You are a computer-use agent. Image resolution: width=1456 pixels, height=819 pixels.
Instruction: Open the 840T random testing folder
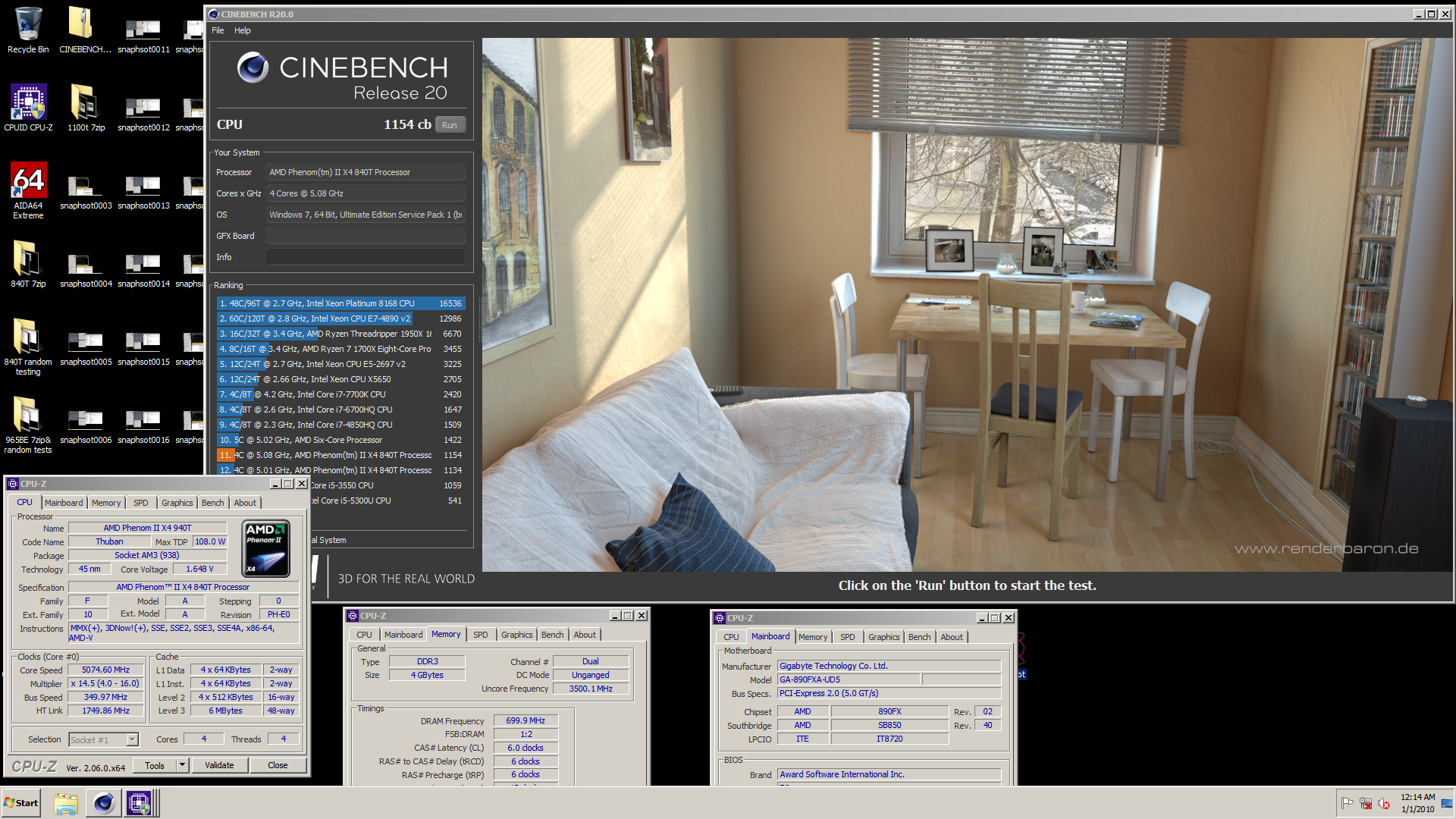coord(28,347)
